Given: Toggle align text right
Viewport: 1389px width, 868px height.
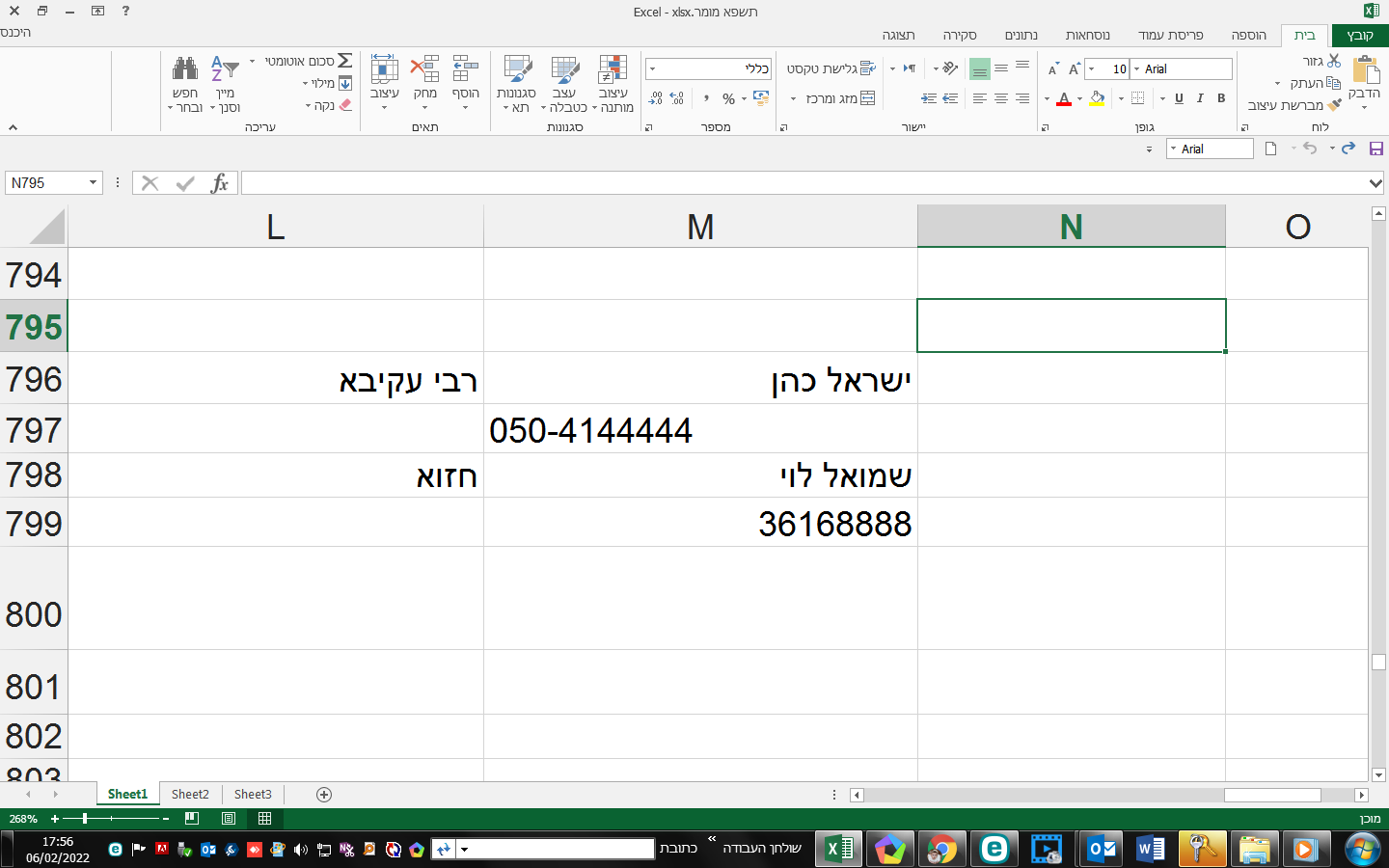Looking at the screenshot, I should [1022, 98].
